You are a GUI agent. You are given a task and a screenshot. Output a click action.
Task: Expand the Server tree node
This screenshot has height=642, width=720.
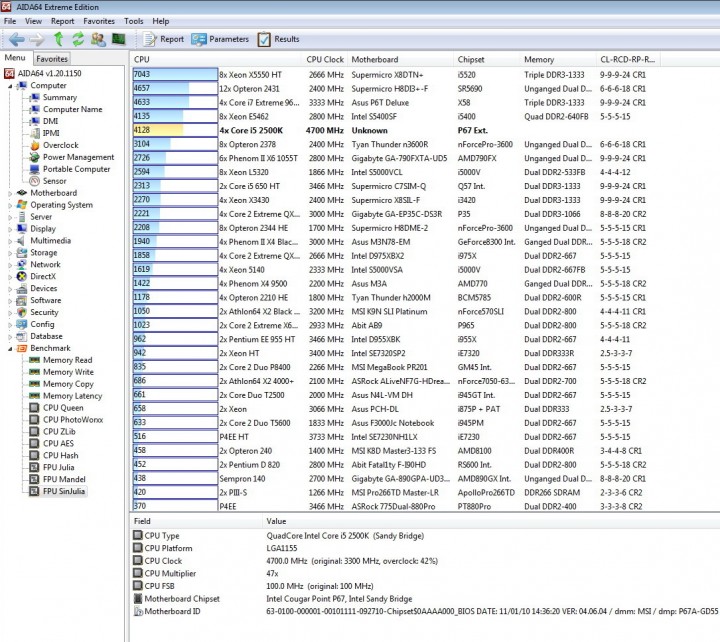click(x=10, y=217)
